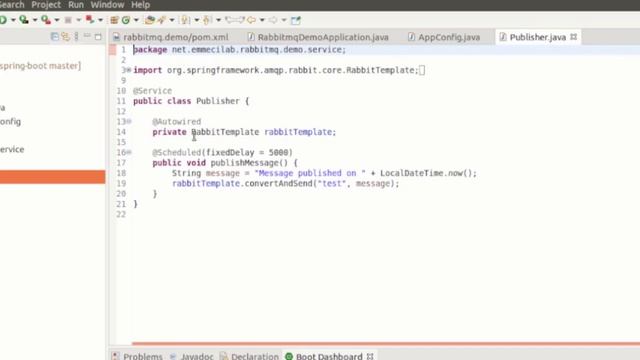Viewport: 640px width, 360px height.
Task: Click the Pin Editor icon
Action: pyautogui.click(x=296, y=20)
